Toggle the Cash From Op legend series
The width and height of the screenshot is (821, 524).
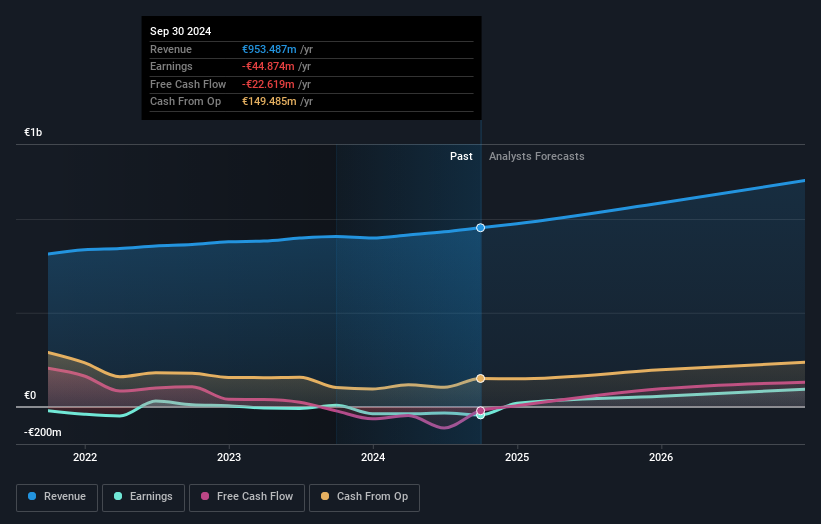point(364,497)
